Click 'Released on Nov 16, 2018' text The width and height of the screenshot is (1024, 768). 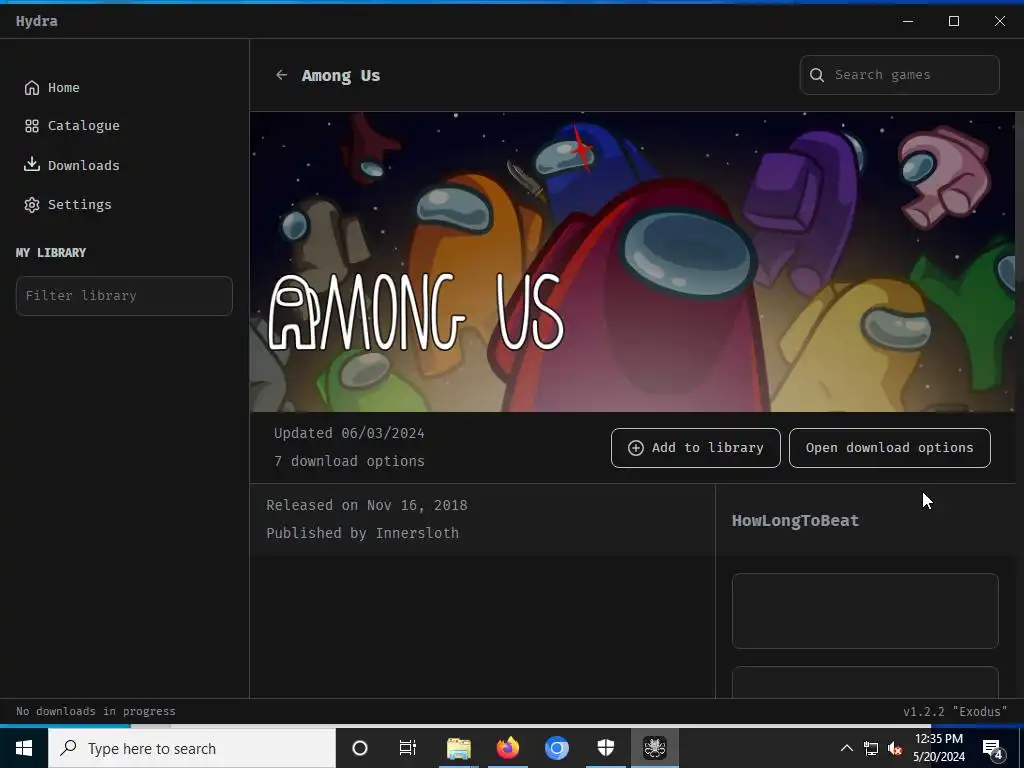(367, 505)
